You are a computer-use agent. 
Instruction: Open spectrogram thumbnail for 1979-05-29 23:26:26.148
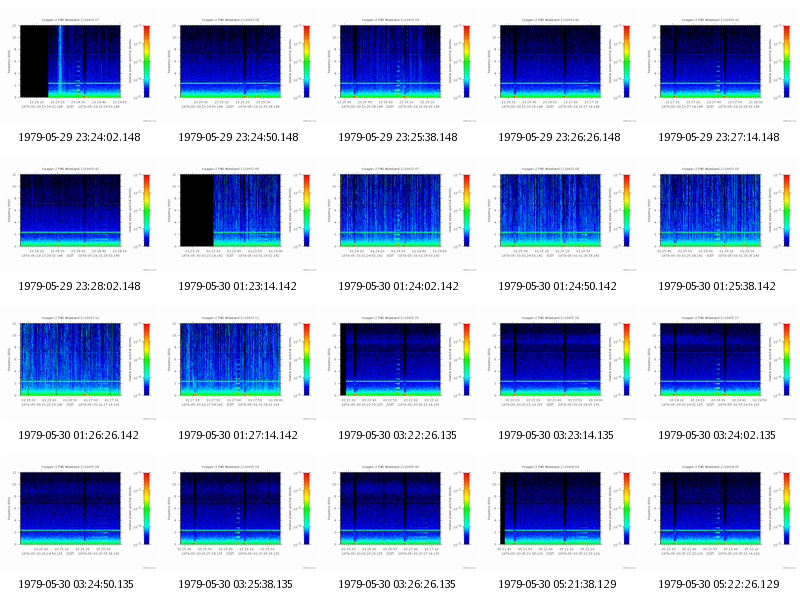[559, 67]
